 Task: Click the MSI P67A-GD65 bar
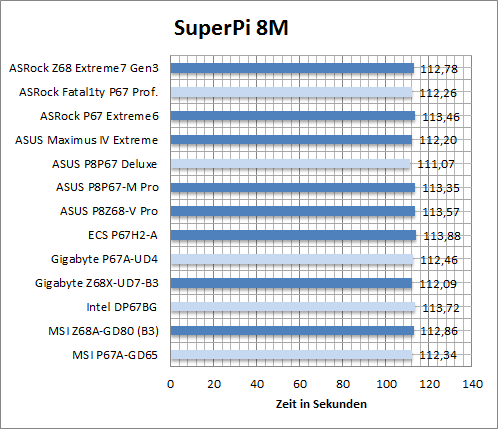[x=292, y=355]
